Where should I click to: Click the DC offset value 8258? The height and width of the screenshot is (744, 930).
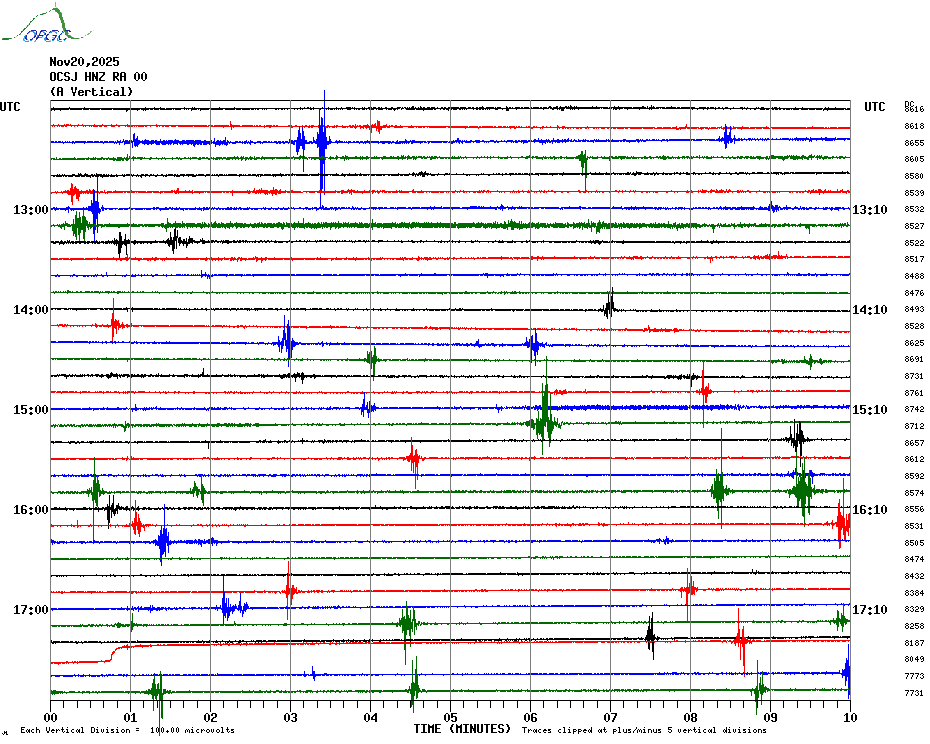pyautogui.click(x=914, y=626)
